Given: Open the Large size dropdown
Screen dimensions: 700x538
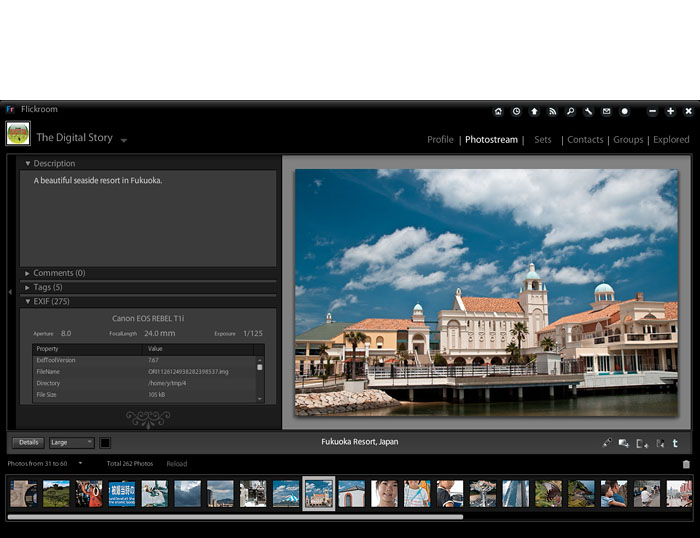Looking at the screenshot, I should (71, 442).
